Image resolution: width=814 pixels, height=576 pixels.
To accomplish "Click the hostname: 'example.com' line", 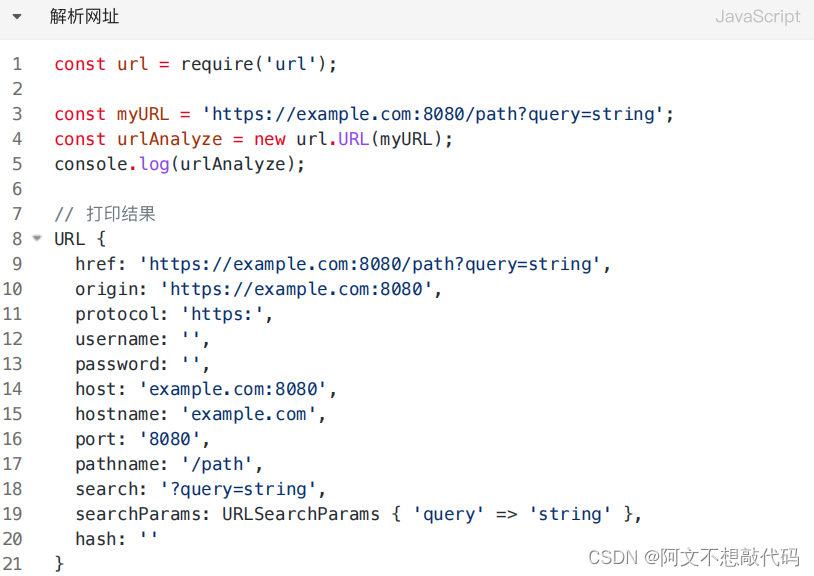I will [x=200, y=414].
